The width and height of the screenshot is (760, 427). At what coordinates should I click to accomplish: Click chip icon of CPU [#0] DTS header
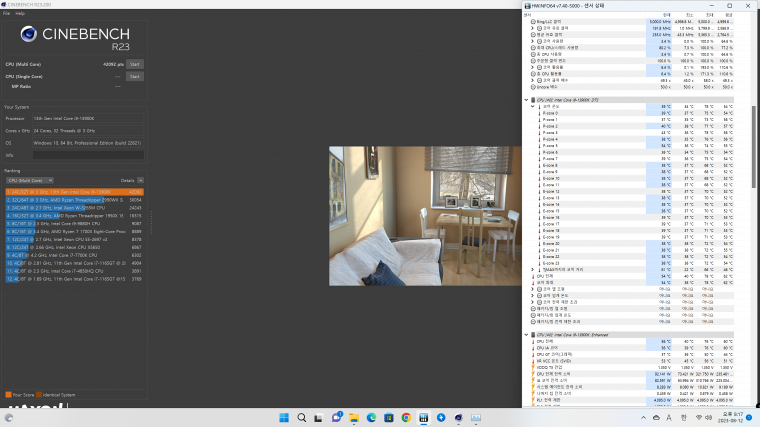coord(533,100)
